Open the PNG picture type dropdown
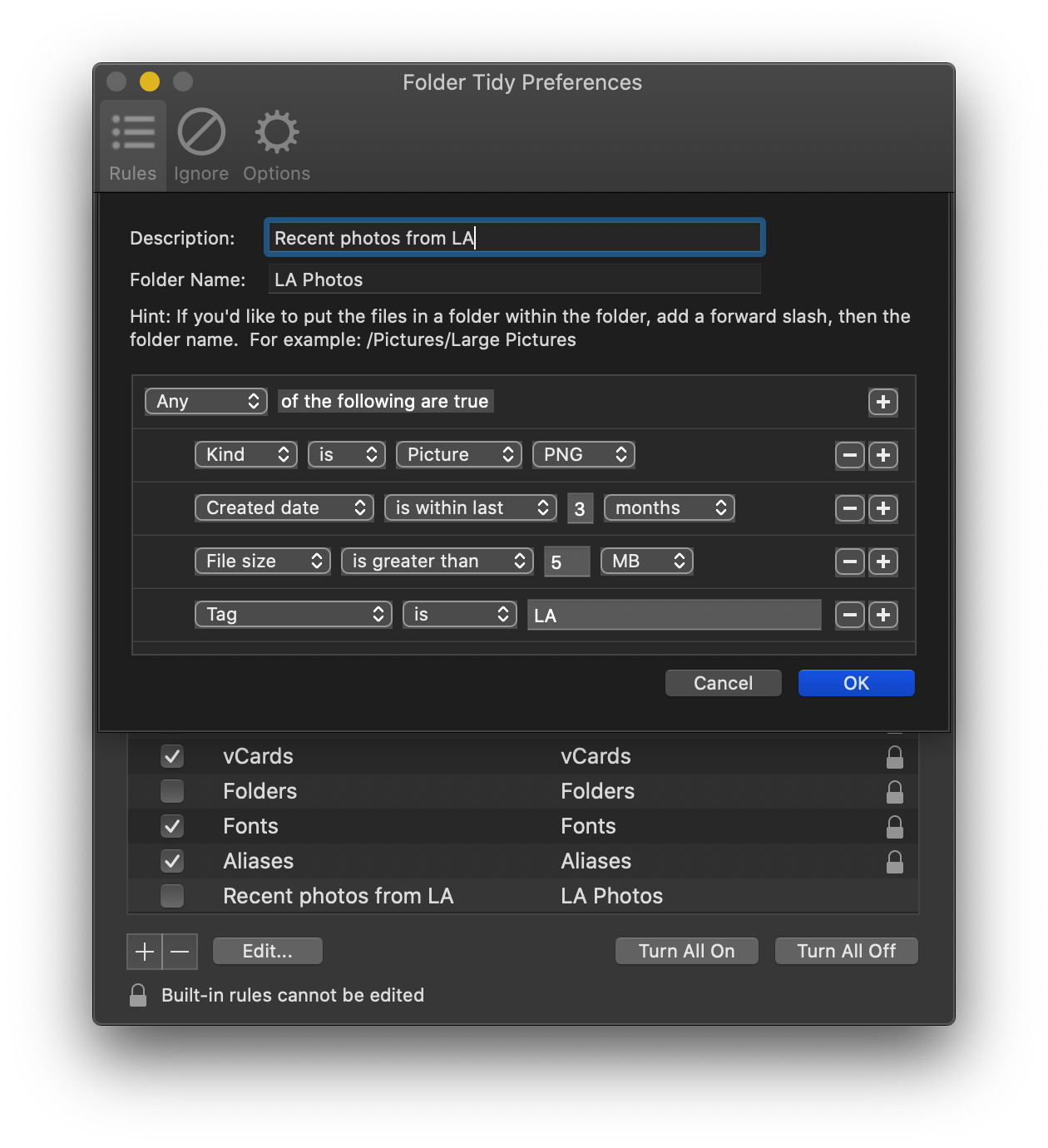Screen dimensions: 1048x1148 [584, 454]
